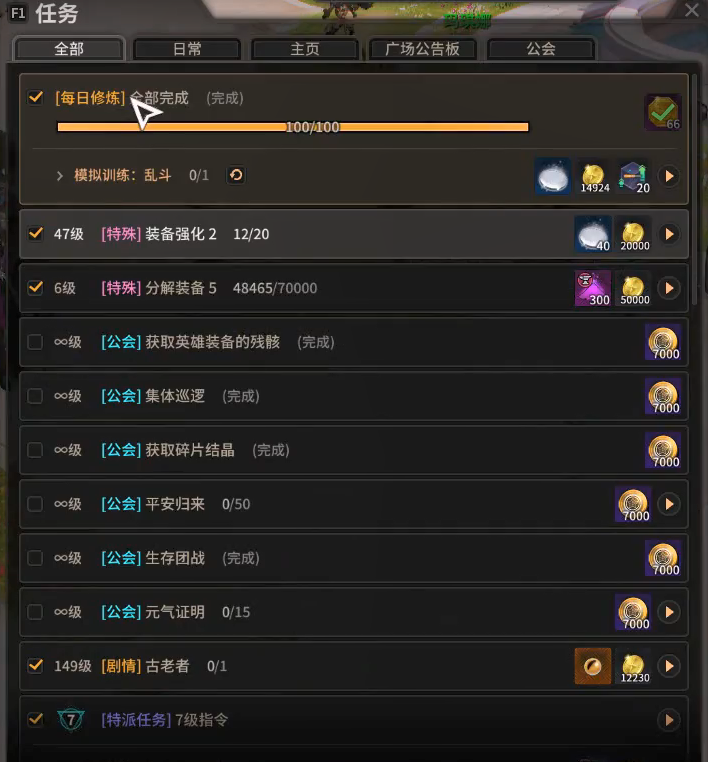Click the white stone reward icon for 装备强化 2
Image resolution: width=708 pixels, height=762 pixels.
pos(593,234)
